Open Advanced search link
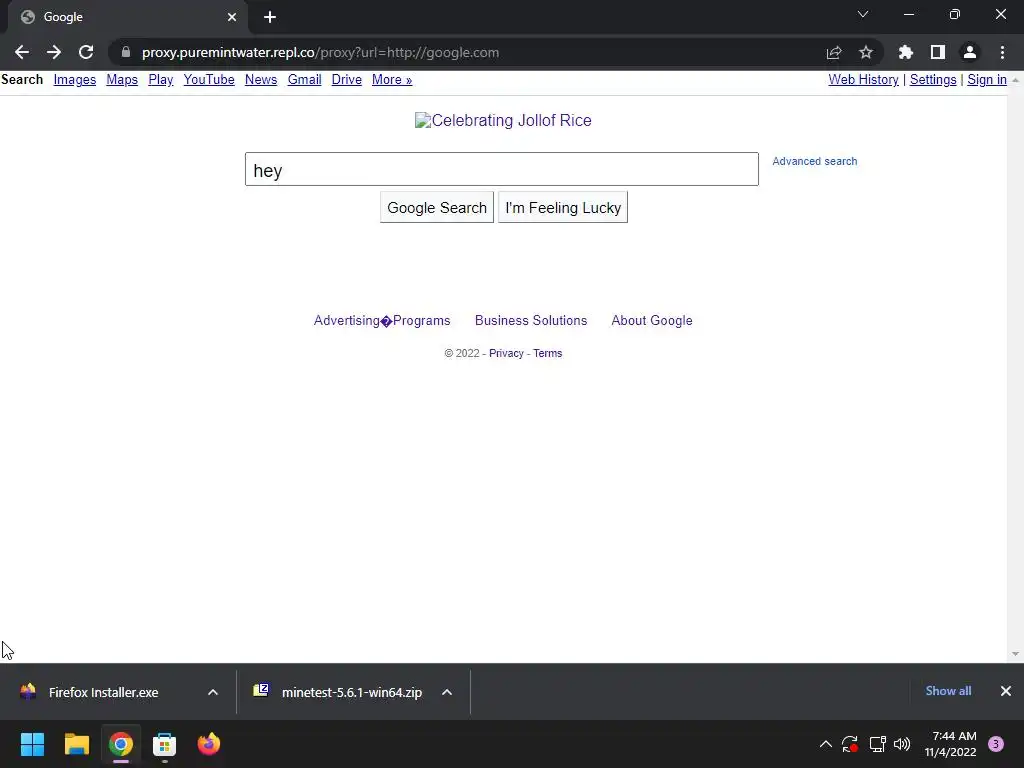Image resolution: width=1024 pixels, height=768 pixels. click(814, 161)
